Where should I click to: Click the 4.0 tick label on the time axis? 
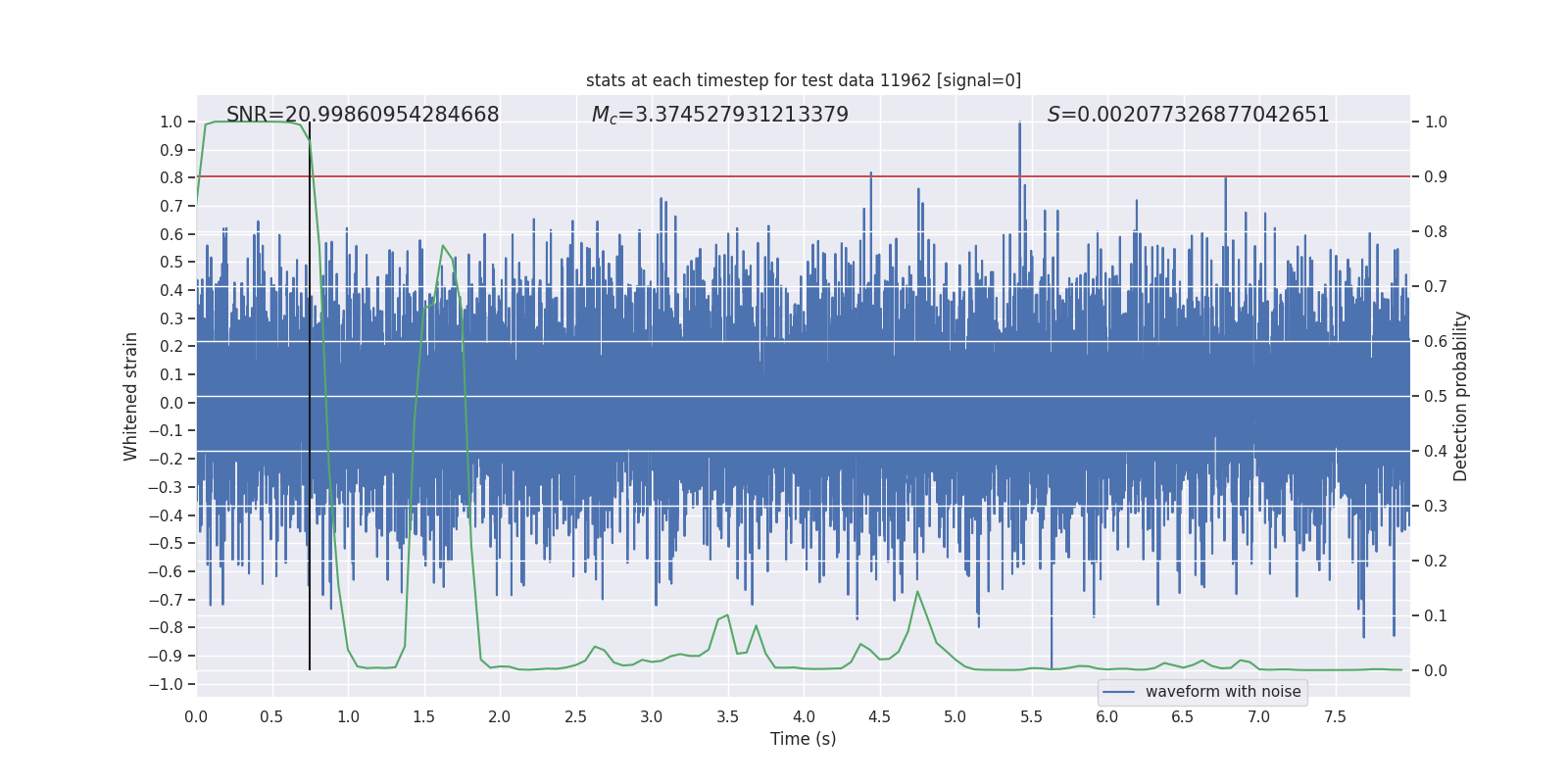tap(804, 716)
